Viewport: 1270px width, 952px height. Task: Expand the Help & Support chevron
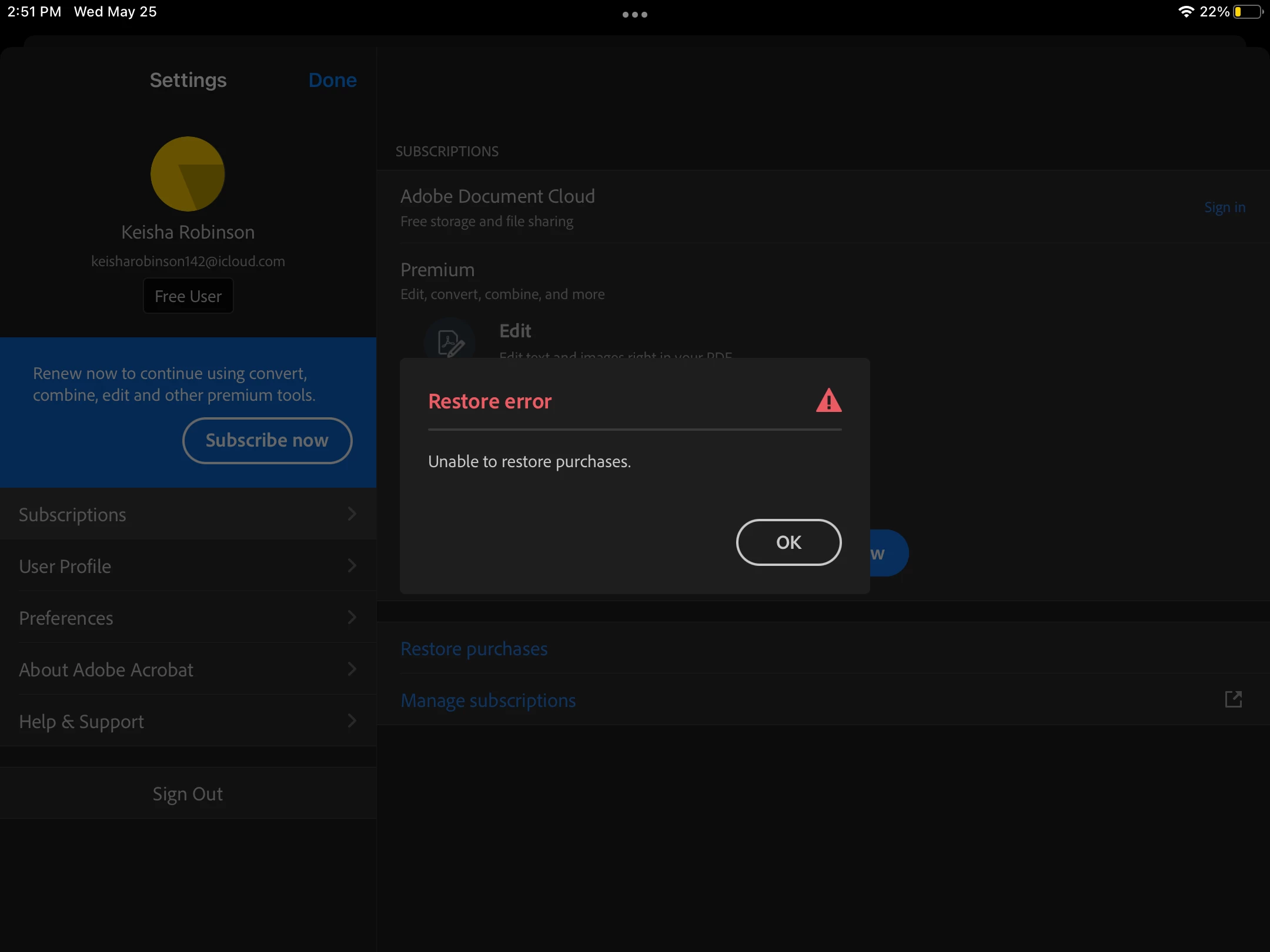[352, 720]
